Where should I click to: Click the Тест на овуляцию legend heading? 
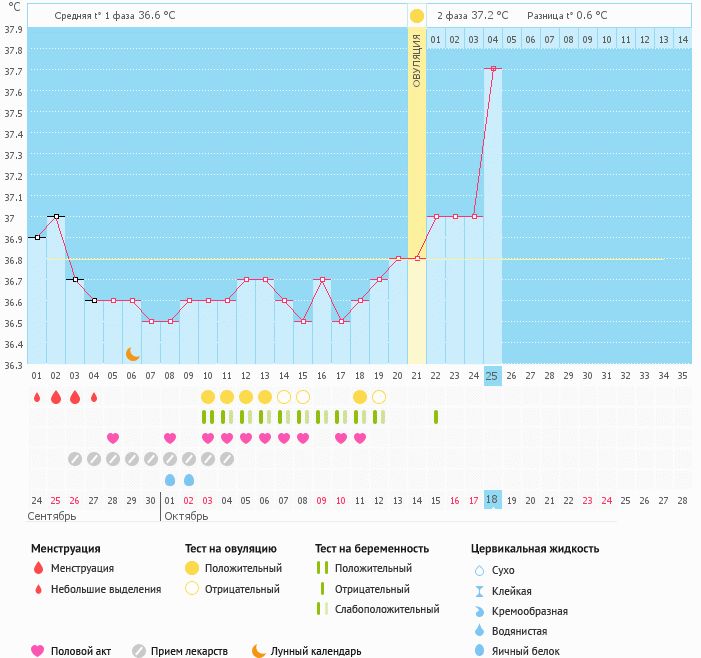click(x=231, y=548)
